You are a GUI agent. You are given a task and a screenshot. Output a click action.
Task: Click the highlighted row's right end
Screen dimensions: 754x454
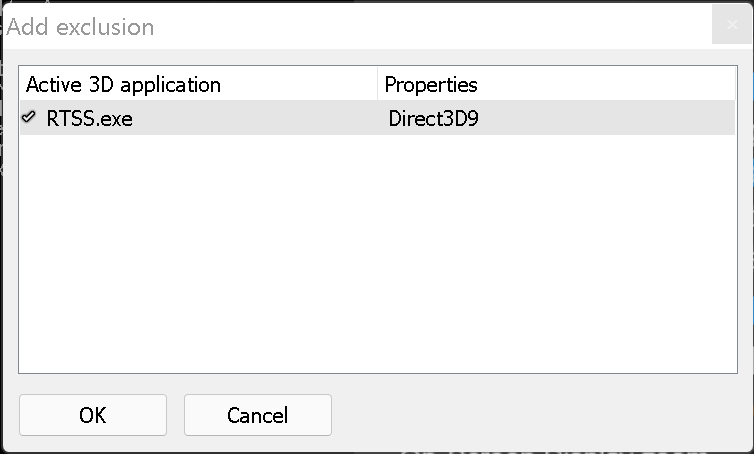click(700, 119)
